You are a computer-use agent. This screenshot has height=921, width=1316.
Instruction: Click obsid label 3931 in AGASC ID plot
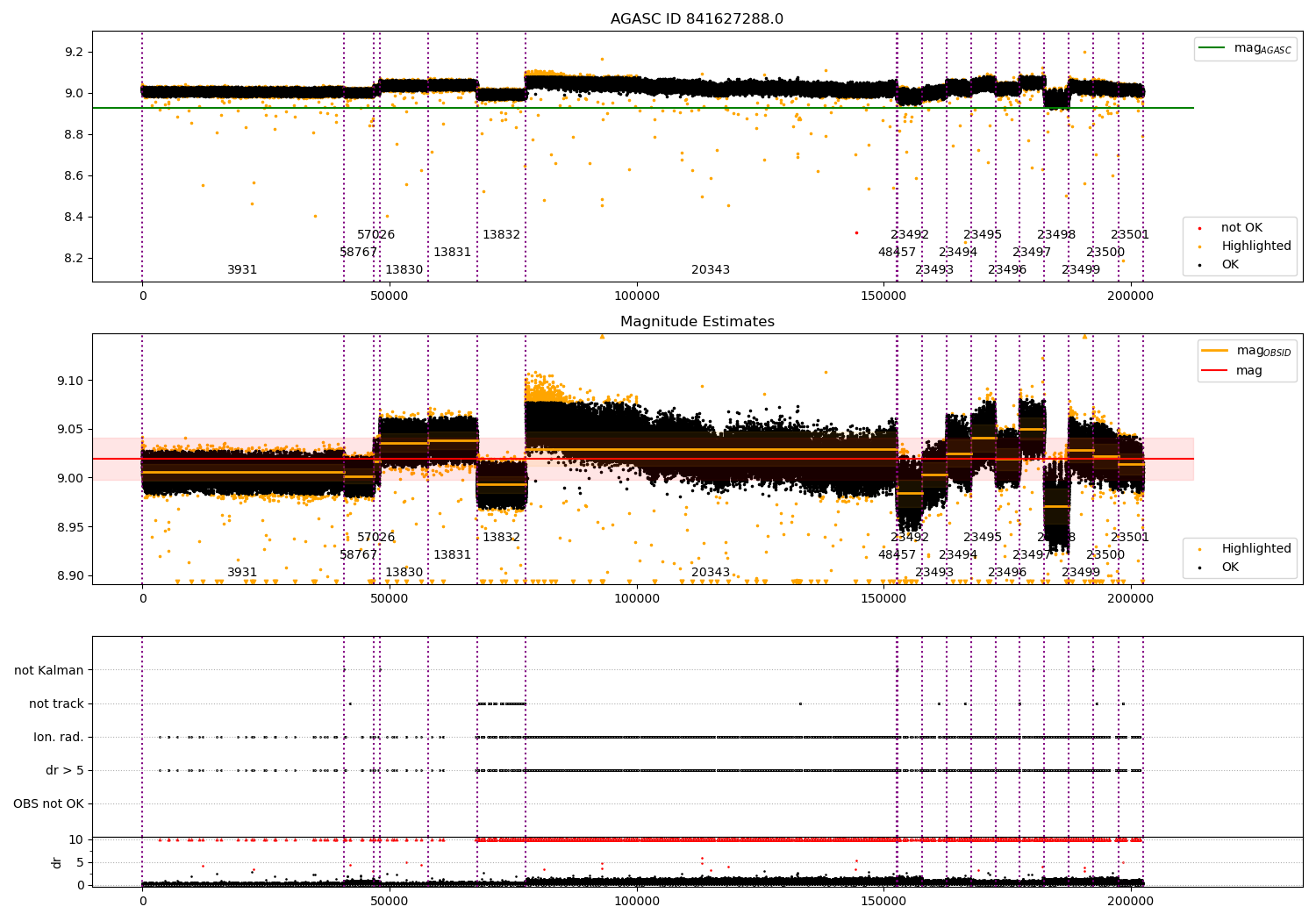(242, 270)
